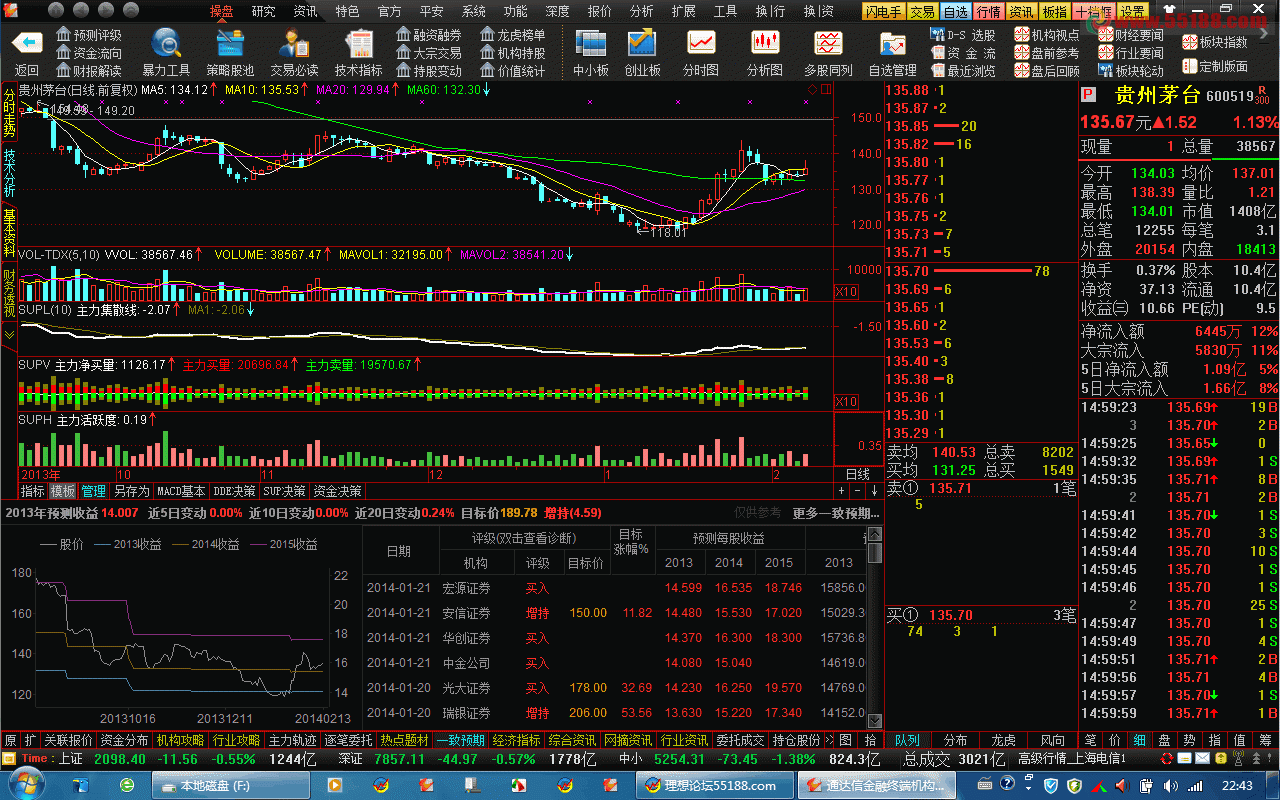Open 融资融券 toolbar item
Screen dimensions: 1280x800
coord(429,35)
